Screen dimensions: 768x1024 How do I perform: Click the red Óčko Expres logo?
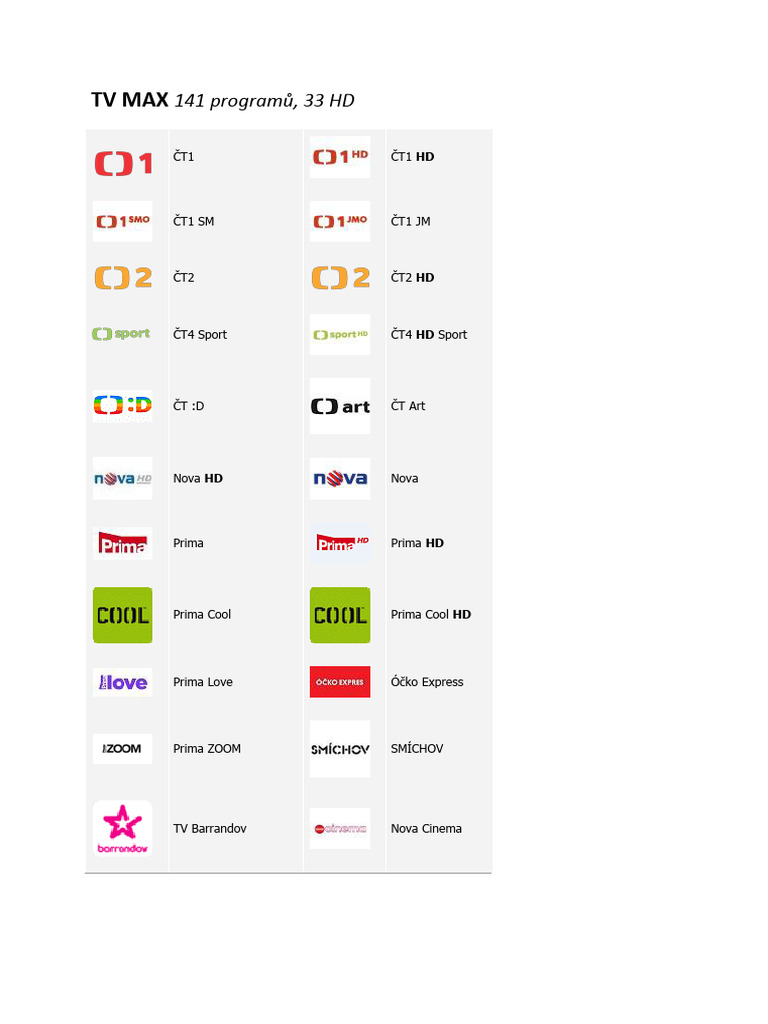[x=340, y=682]
